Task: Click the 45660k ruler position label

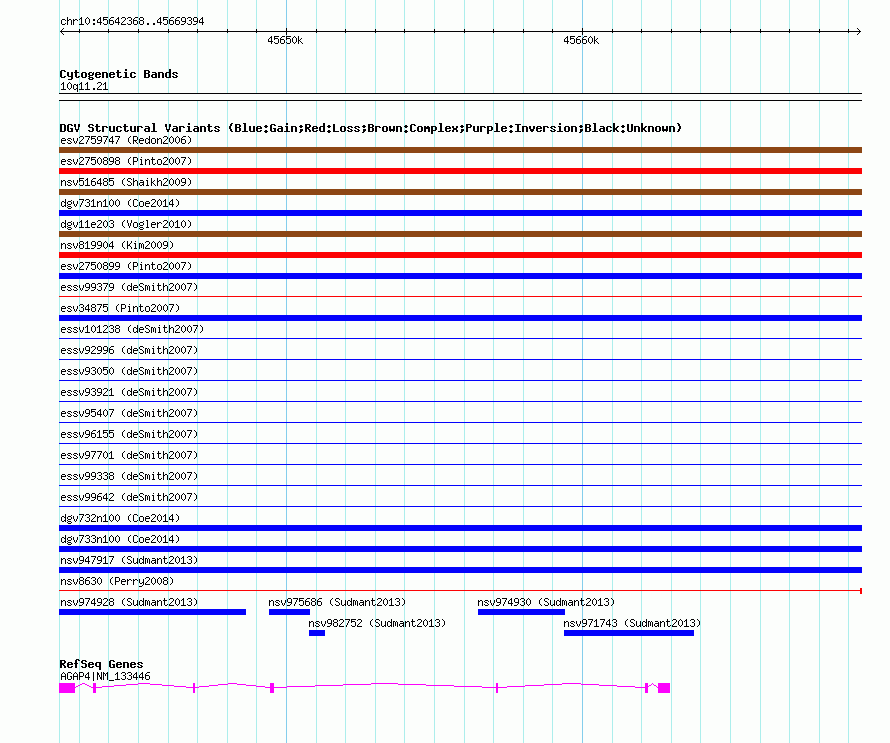Action: [x=580, y=41]
